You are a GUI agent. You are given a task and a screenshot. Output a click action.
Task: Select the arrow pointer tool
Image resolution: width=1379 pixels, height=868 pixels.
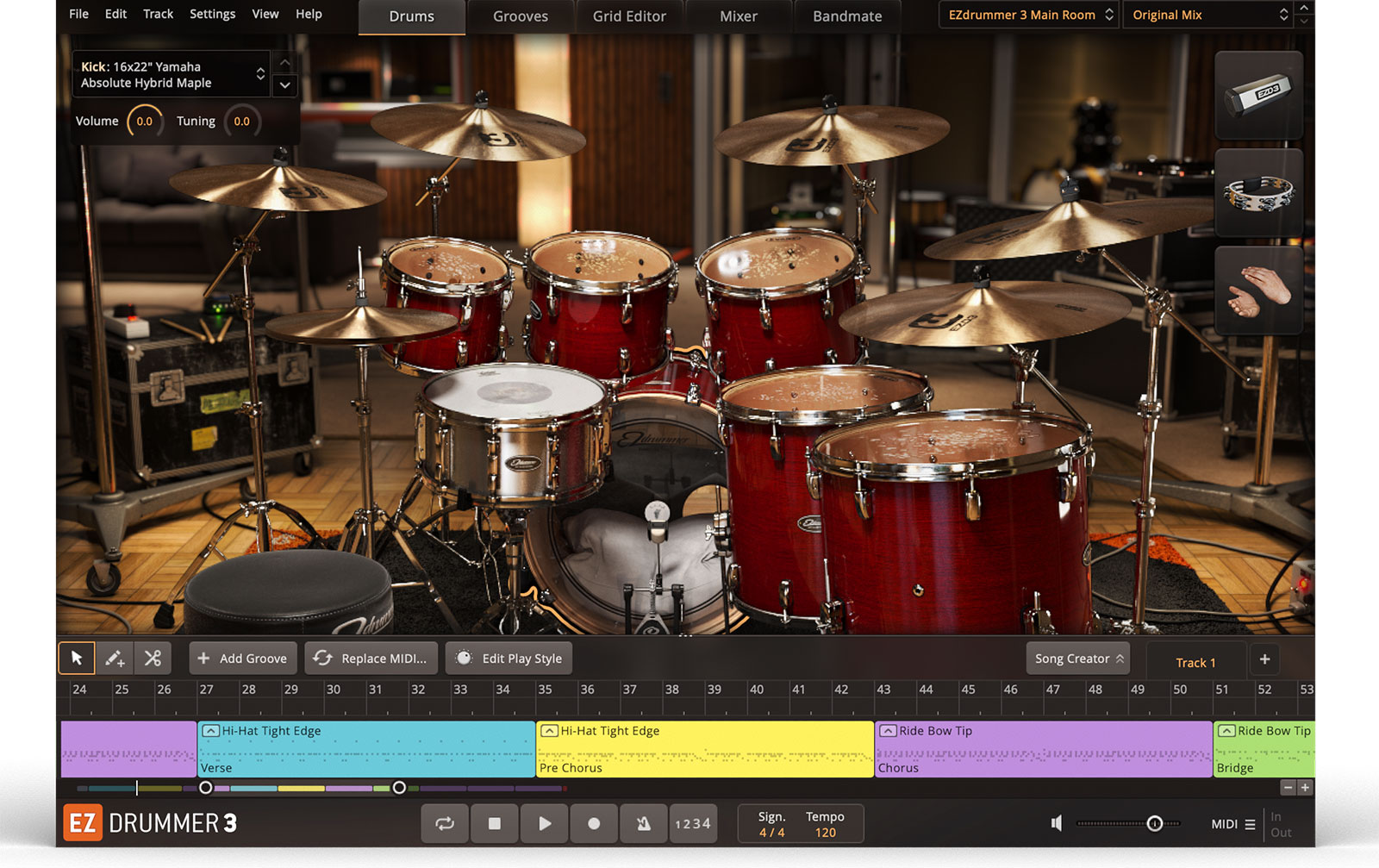point(77,659)
